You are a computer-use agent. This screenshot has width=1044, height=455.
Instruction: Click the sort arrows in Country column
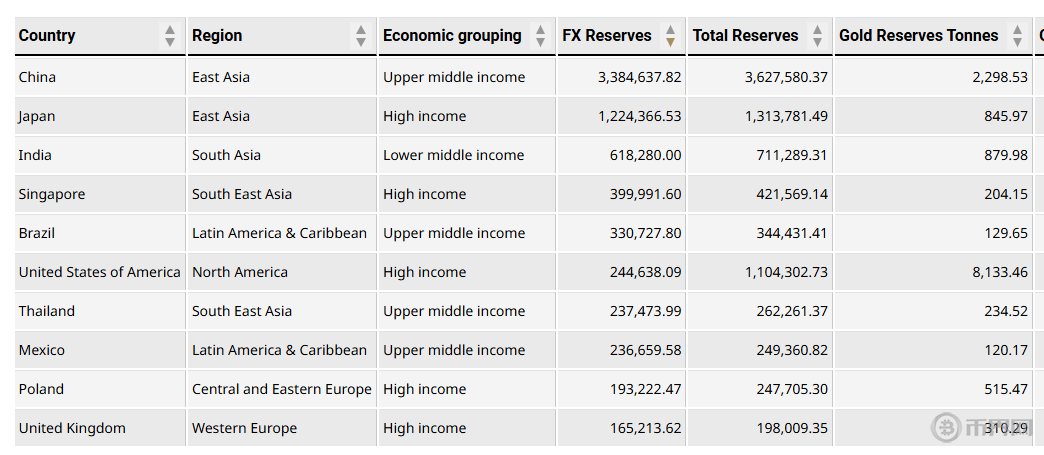pos(170,36)
